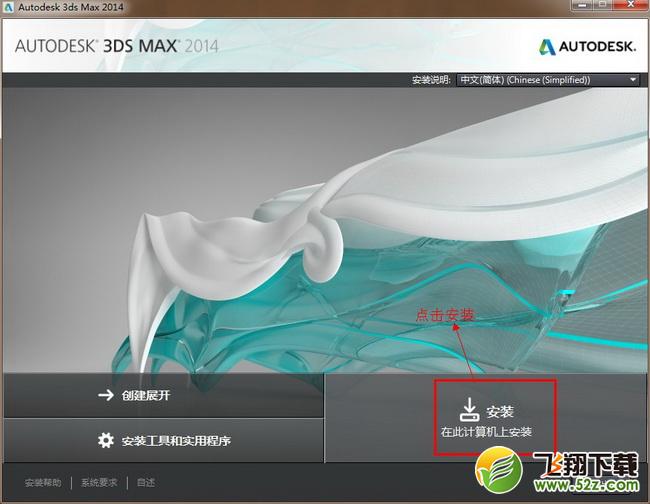Click the 安装说明 label
650x504 pixels.
[x=431, y=80]
